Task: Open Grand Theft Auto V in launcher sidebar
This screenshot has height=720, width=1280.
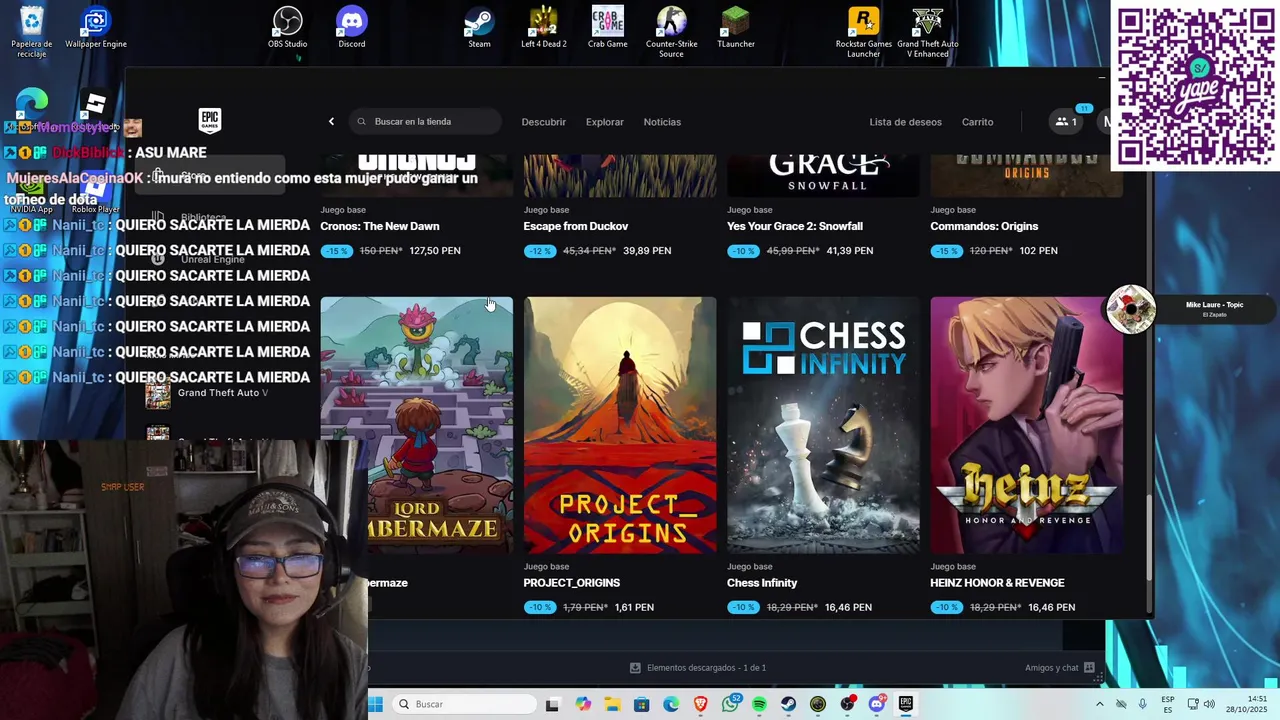Action: pyautogui.click(x=208, y=393)
